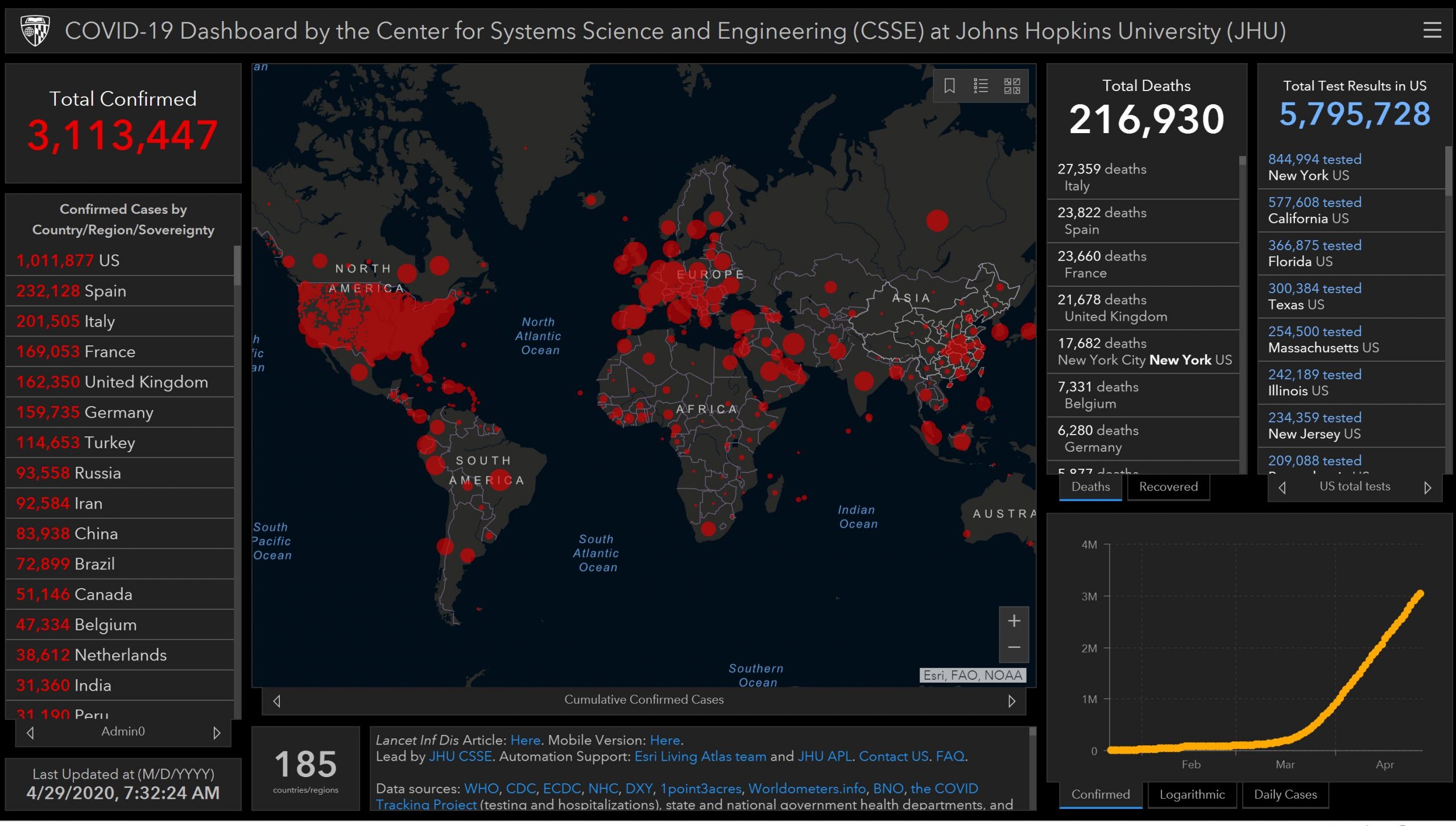Zoom in on the map with plus button
Image resolution: width=1456 pixels, height=826 pixels.
click(1014, 621)
